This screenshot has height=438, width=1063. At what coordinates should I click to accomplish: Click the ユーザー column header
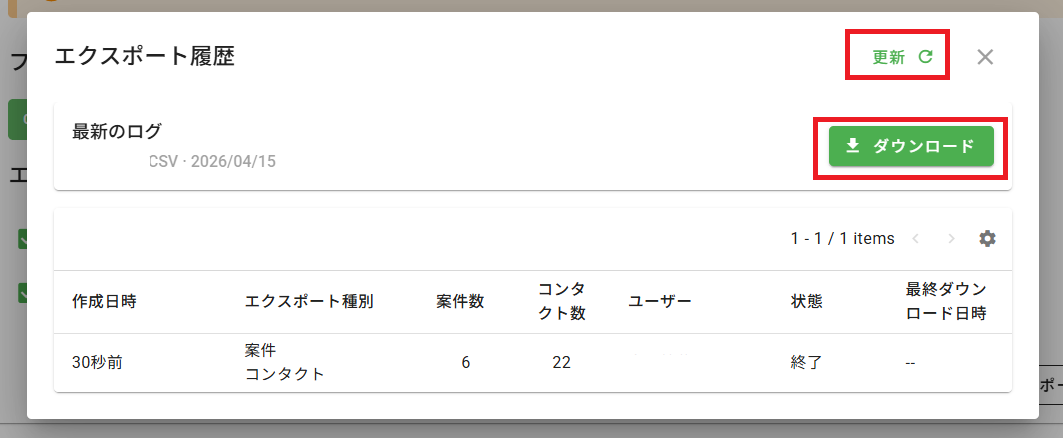tap(660, 301)
